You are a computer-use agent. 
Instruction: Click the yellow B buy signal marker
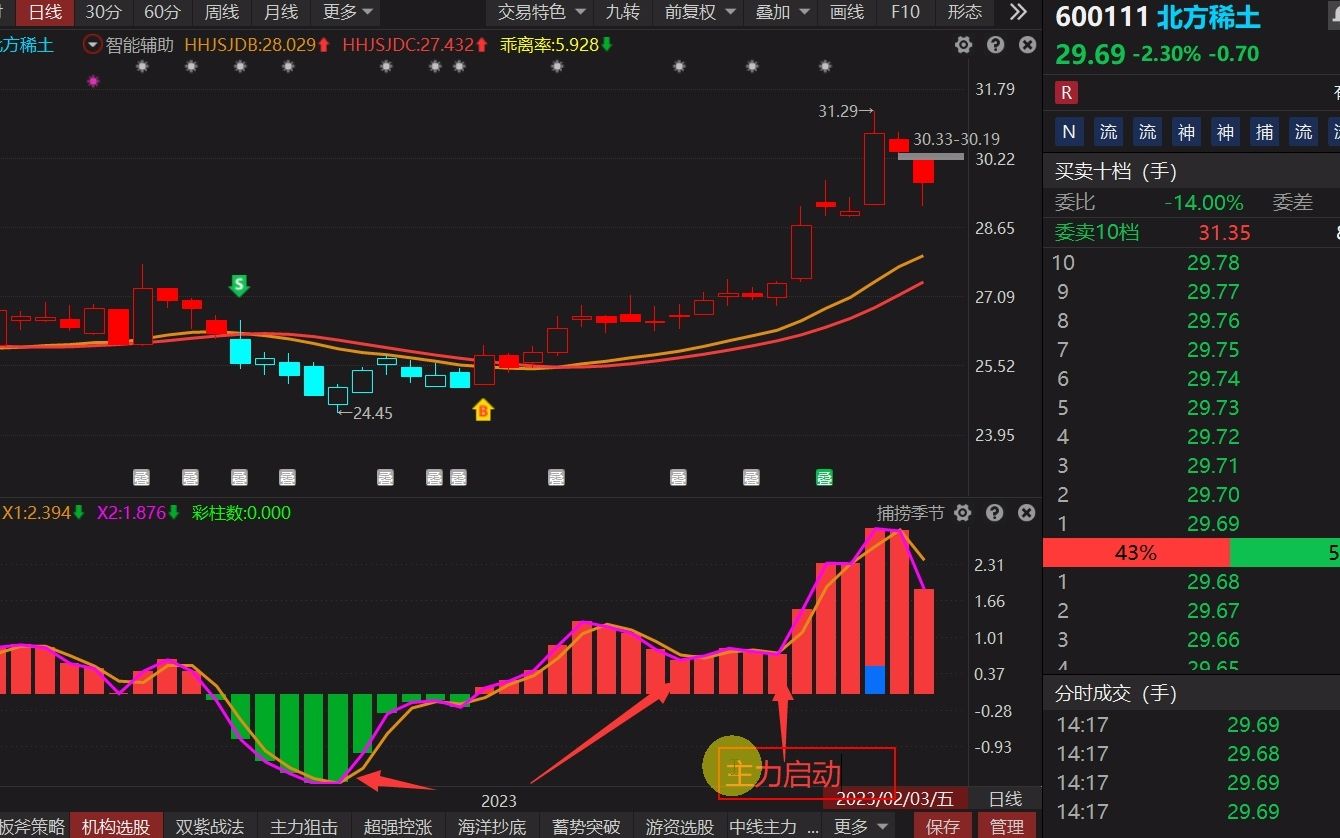coord(483,409)
